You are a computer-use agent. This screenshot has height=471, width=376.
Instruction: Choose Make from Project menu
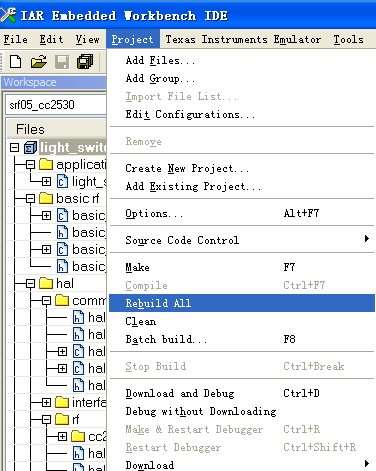[x=242, y=267]
